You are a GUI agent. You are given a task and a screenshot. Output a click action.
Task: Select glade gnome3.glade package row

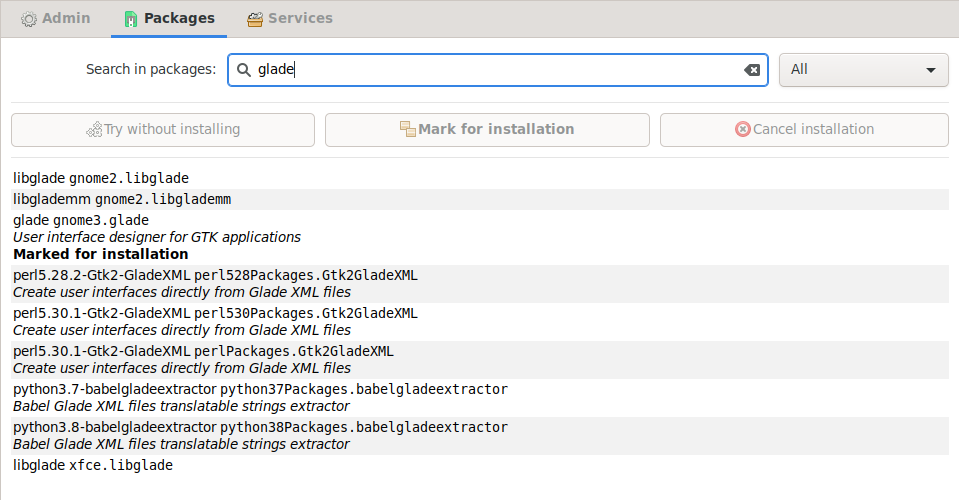(x=480, y=237)
